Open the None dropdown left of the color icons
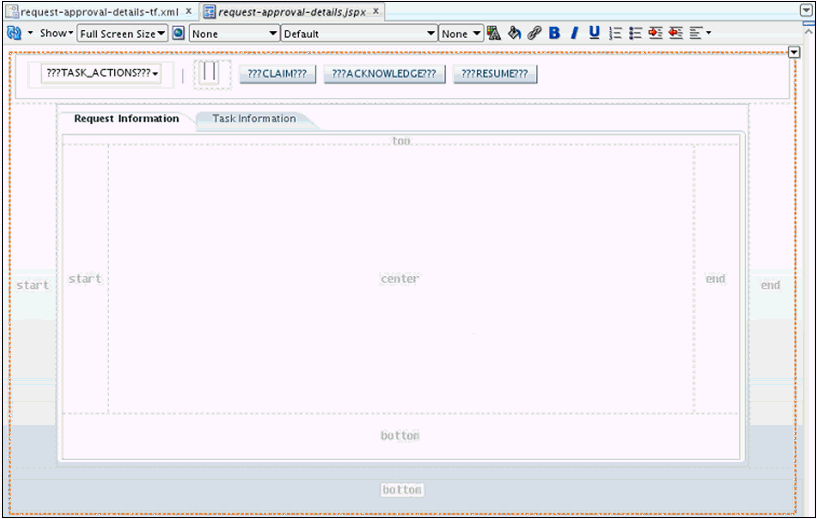The height and width of the screenshot is (519, 817). click(461, 34)
